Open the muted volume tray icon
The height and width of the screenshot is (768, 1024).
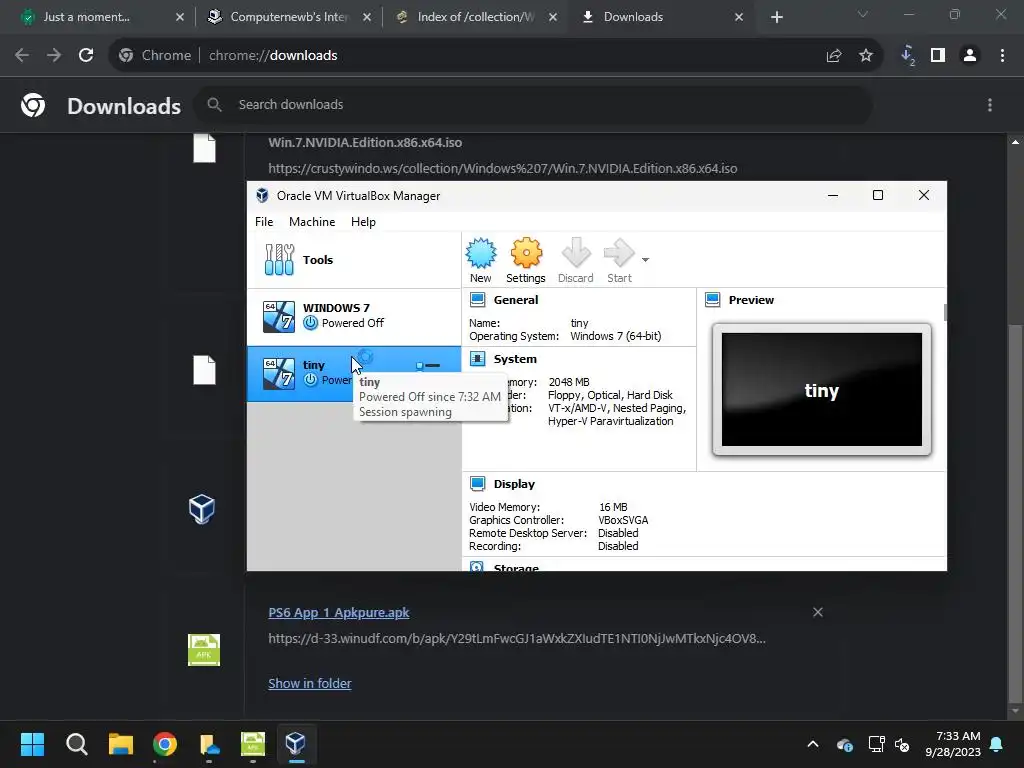point(902,744)
